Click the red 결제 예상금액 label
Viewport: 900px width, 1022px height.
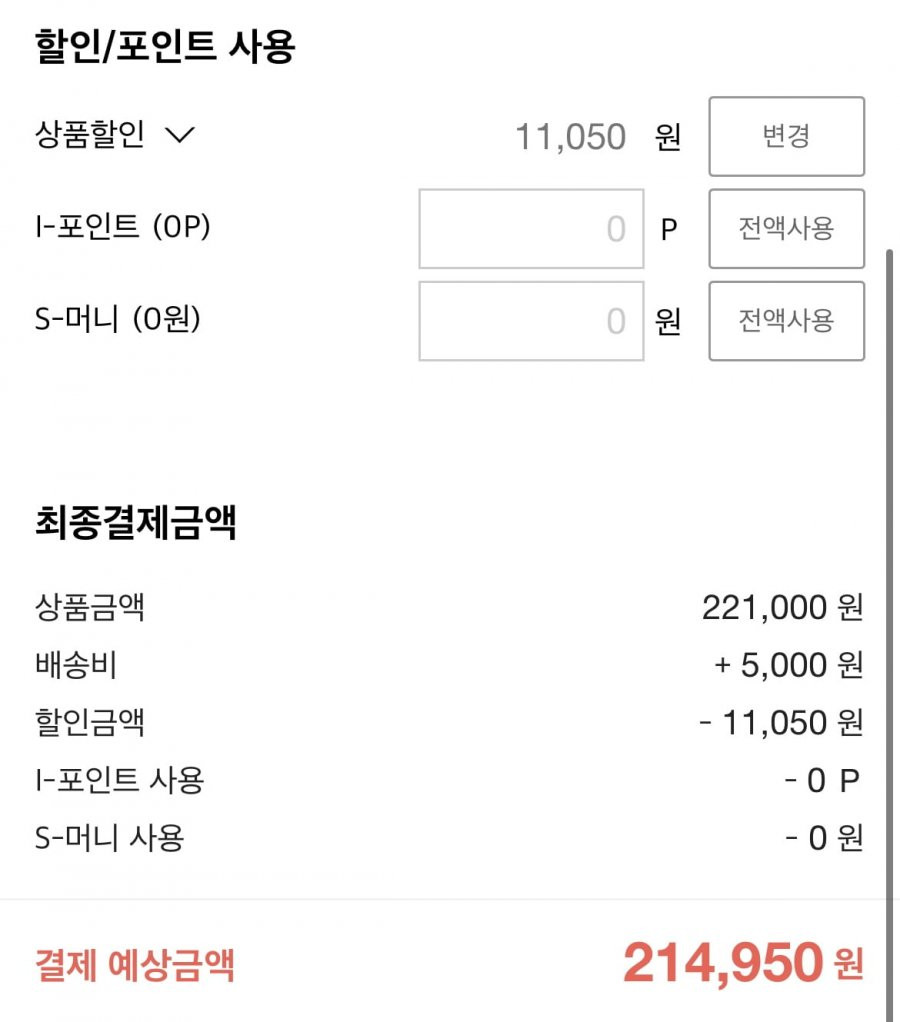point(134,965)
